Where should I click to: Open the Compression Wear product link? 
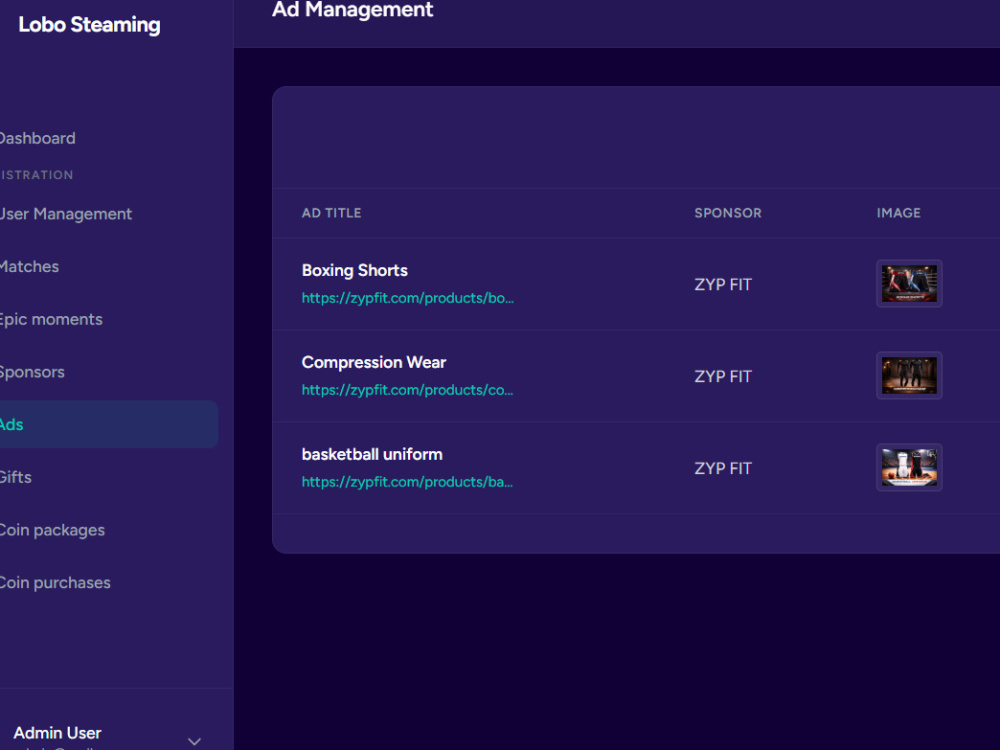(x=408, y=390)
